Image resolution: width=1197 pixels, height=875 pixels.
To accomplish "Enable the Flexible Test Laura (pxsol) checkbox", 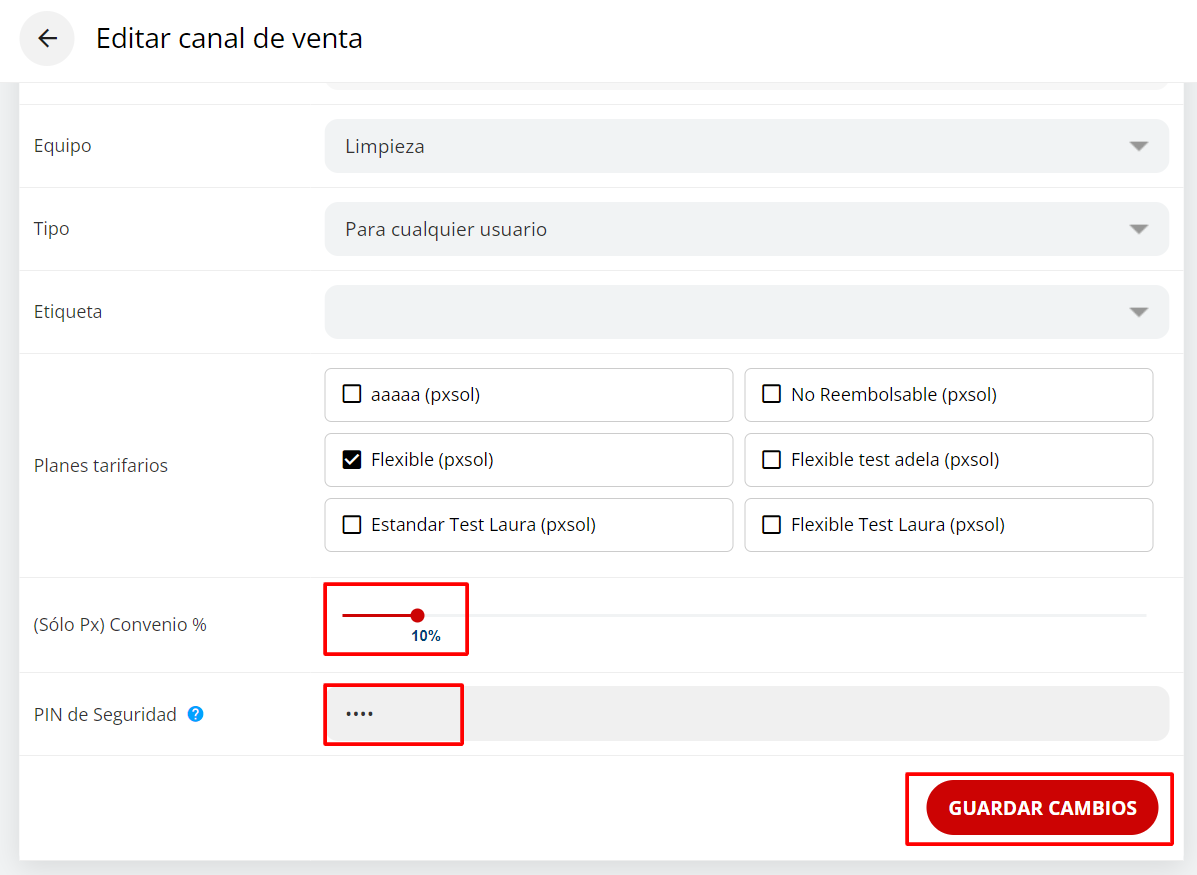I will coord(772,525).
